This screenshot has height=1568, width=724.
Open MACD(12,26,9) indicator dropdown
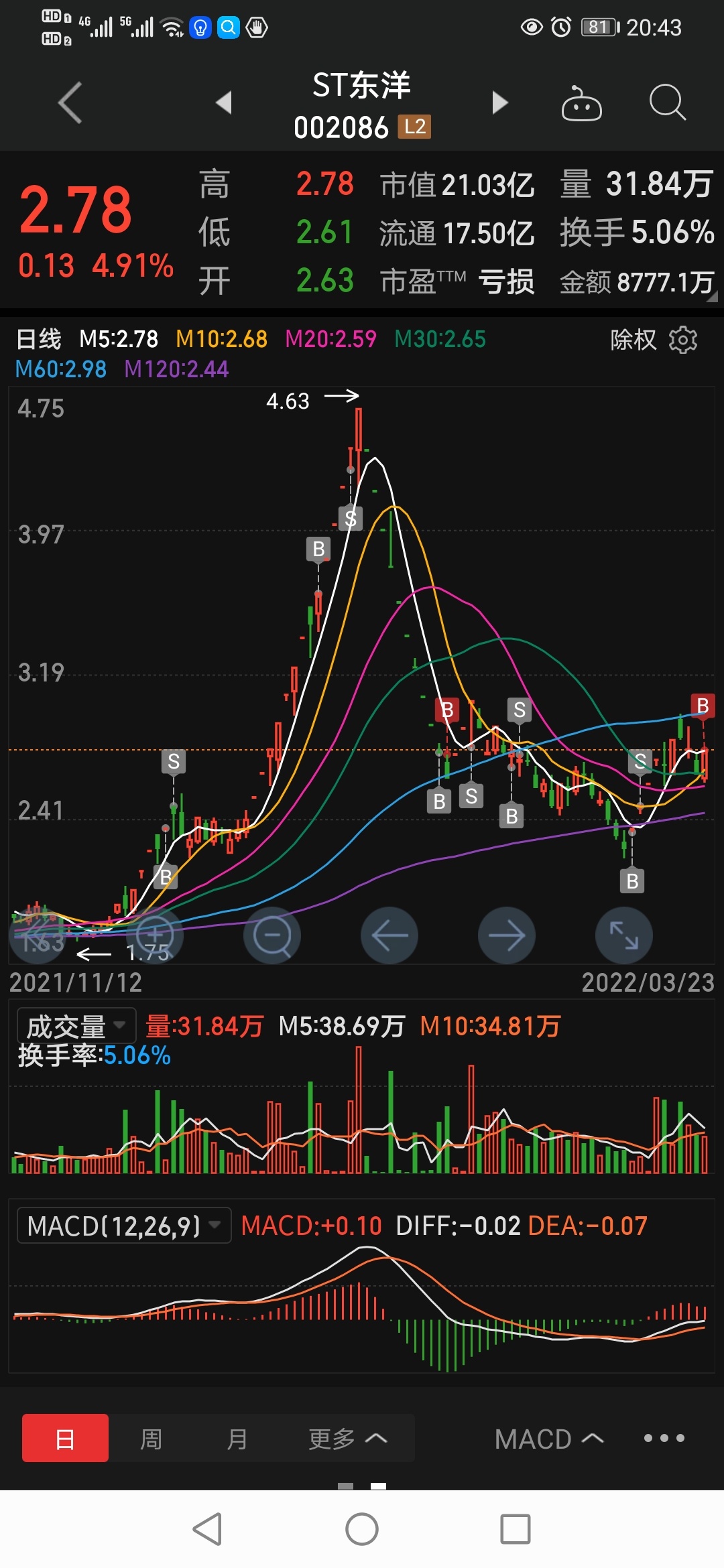[124, 1226]
